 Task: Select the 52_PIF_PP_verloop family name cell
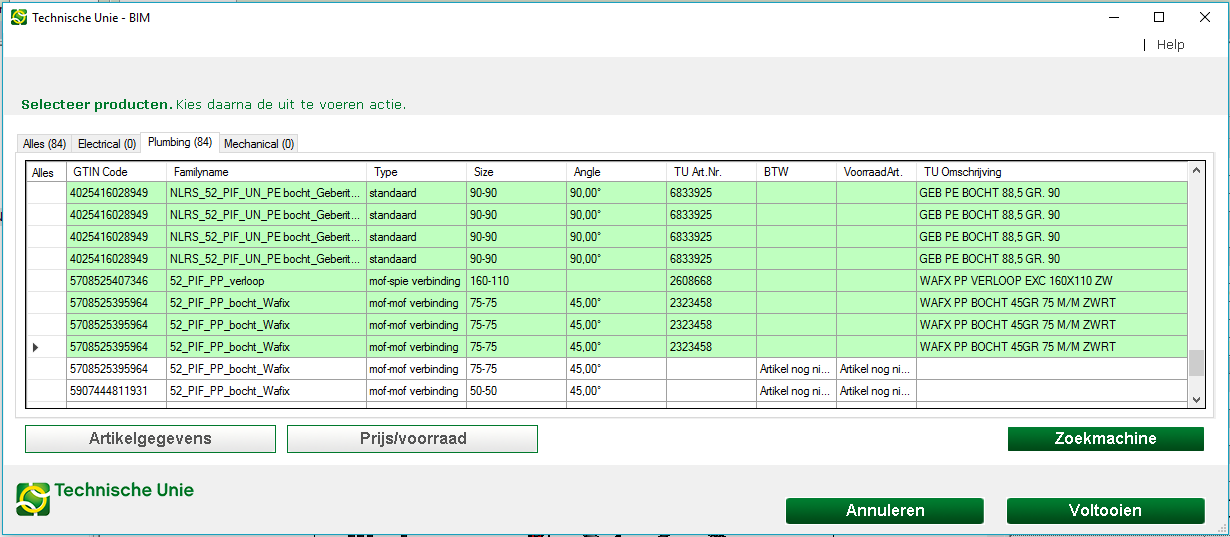point(266,281)
